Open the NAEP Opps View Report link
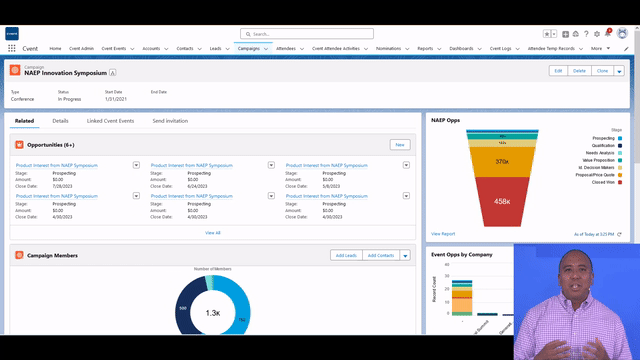The height and width of the screenshot is (360, 640). (443, 234)
